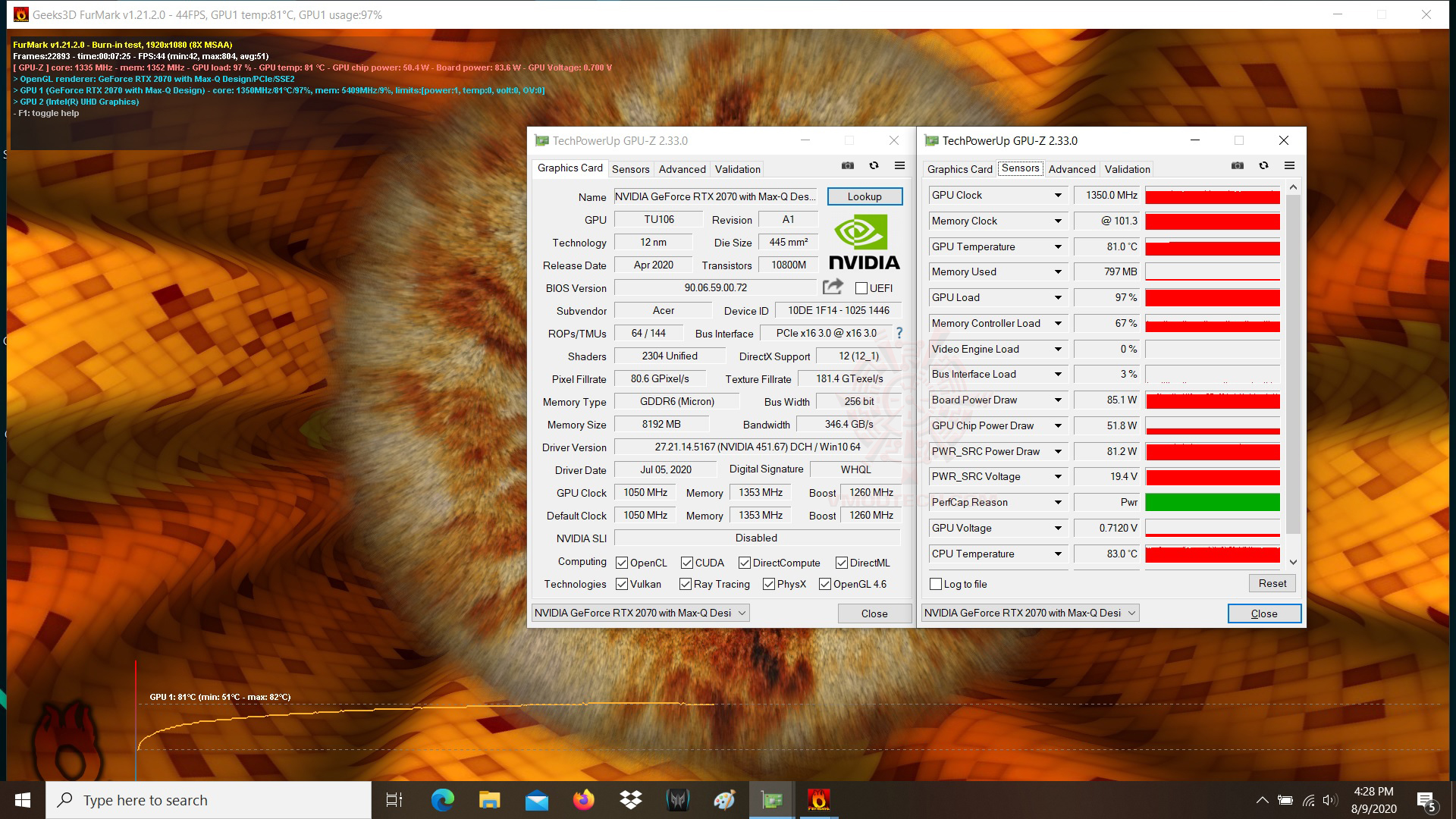Open the FurMark taskbar icon
1456x819 pixels.
pyautogui.click(x=818, y=800)
